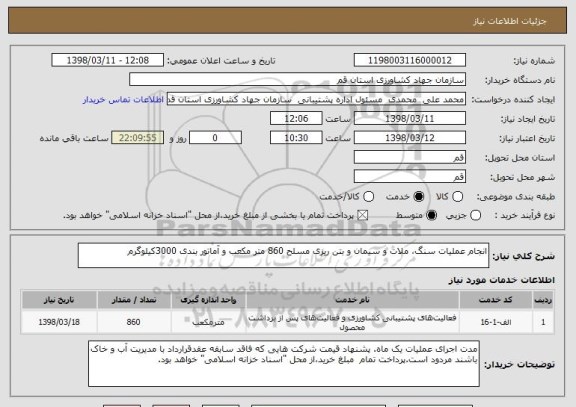Click the service code cell الف-1-16

[496, 322]
